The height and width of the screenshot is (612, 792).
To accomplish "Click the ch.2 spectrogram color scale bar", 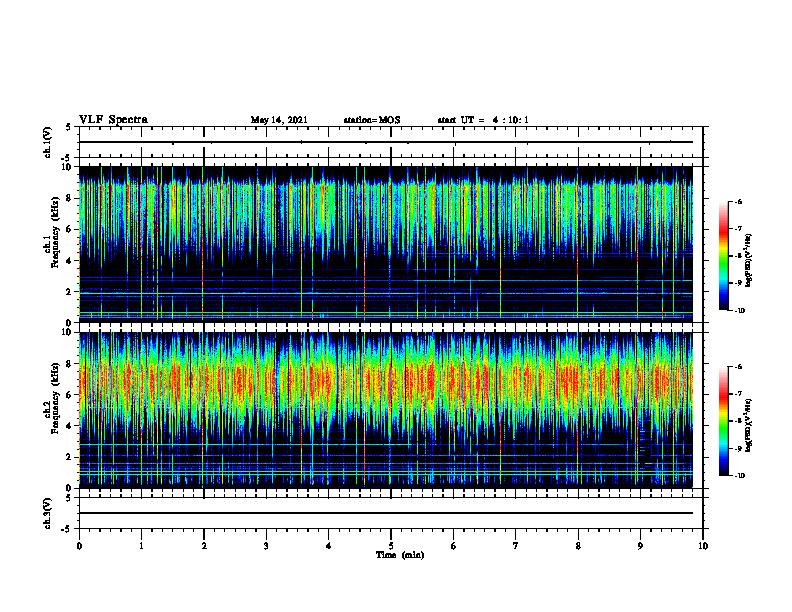I will pyautogui.click(x=723, y=421).
